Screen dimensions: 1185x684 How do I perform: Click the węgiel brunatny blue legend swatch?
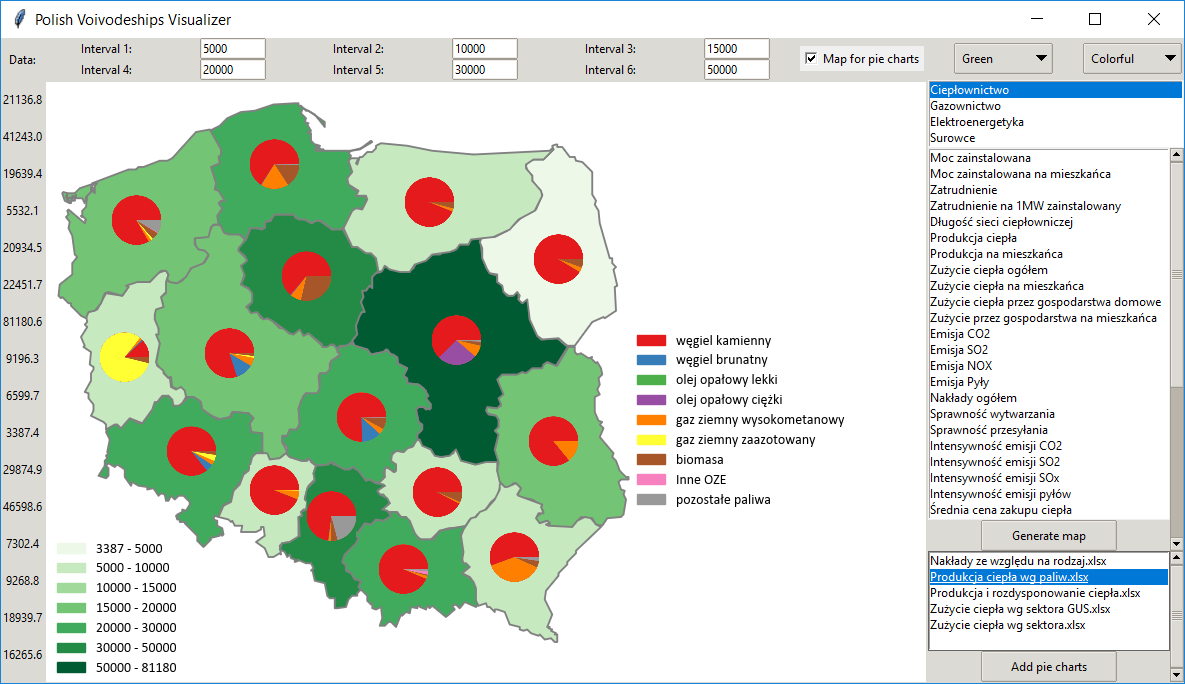651,361
